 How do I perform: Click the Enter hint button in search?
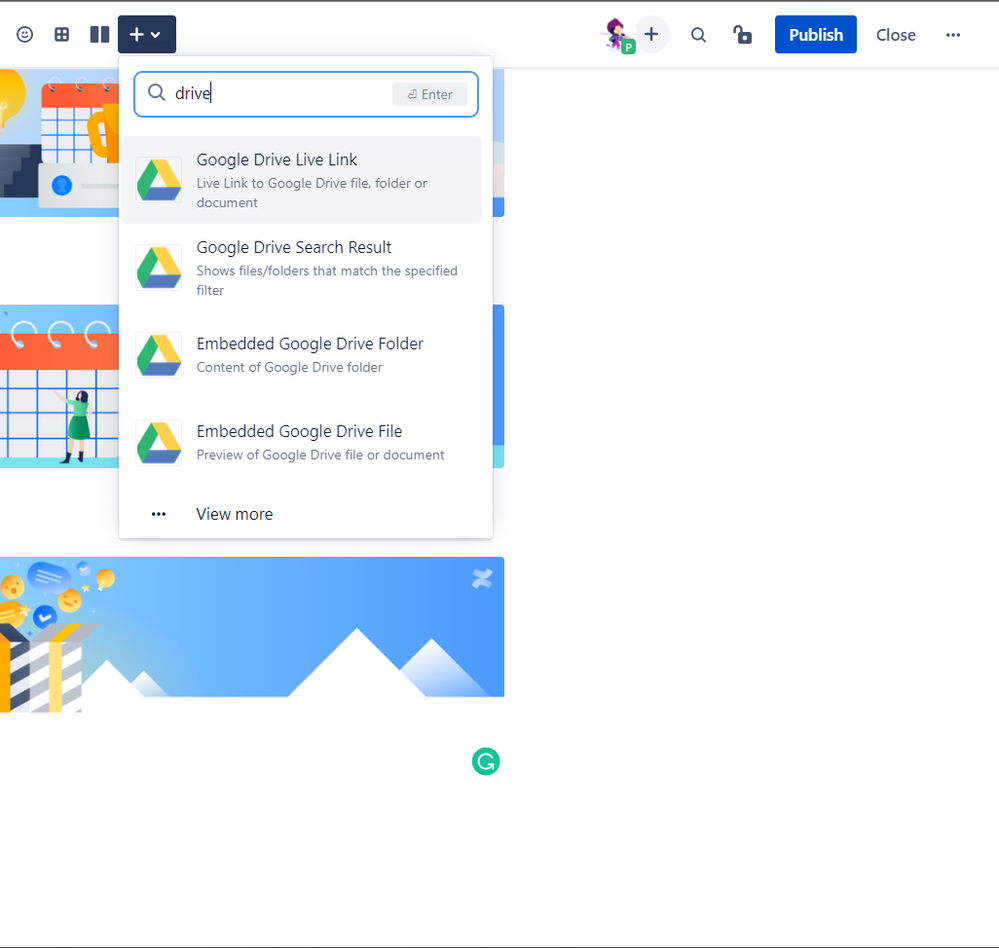[x=429, y=94]
